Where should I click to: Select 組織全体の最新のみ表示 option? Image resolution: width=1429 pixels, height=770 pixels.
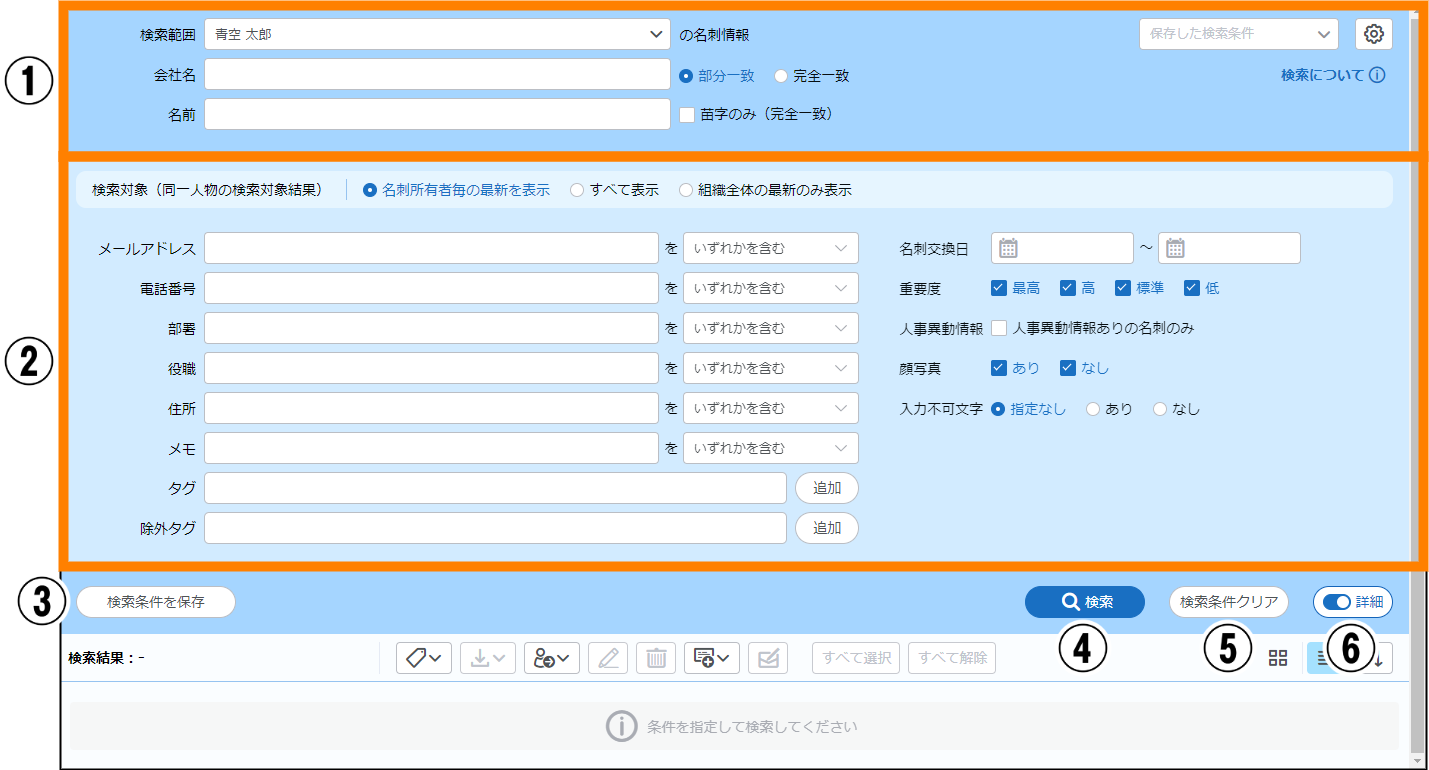tap(686, 190)
